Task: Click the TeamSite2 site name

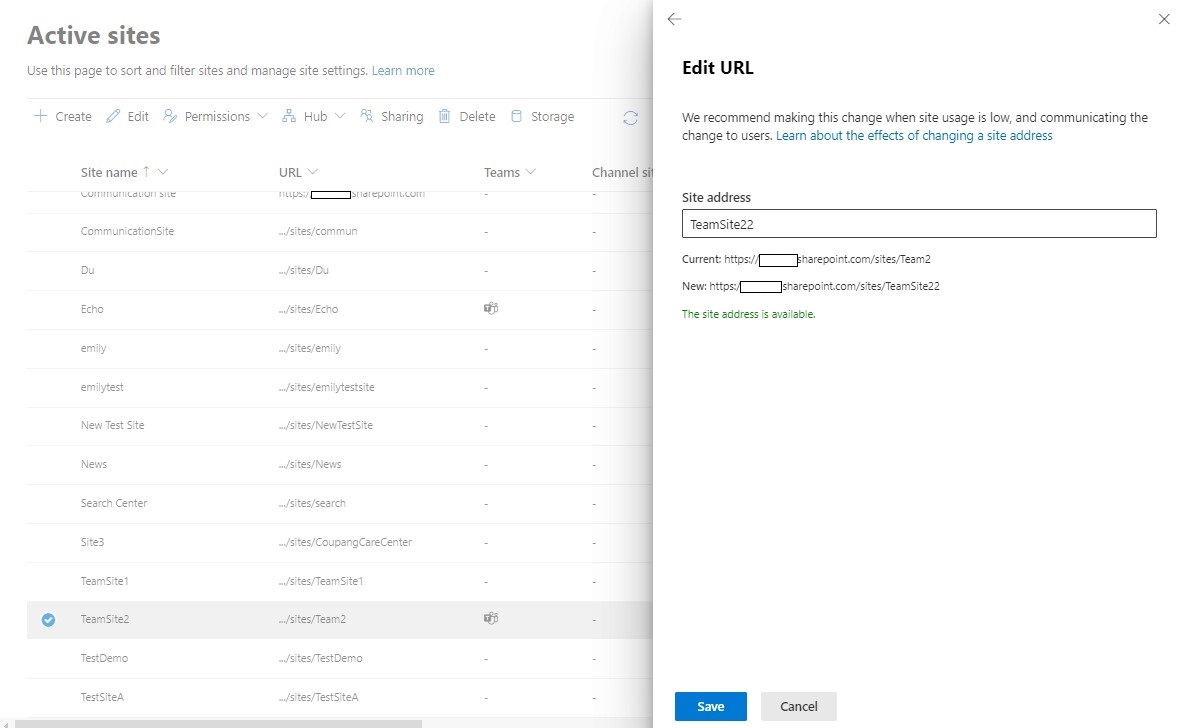Action: 105,619
